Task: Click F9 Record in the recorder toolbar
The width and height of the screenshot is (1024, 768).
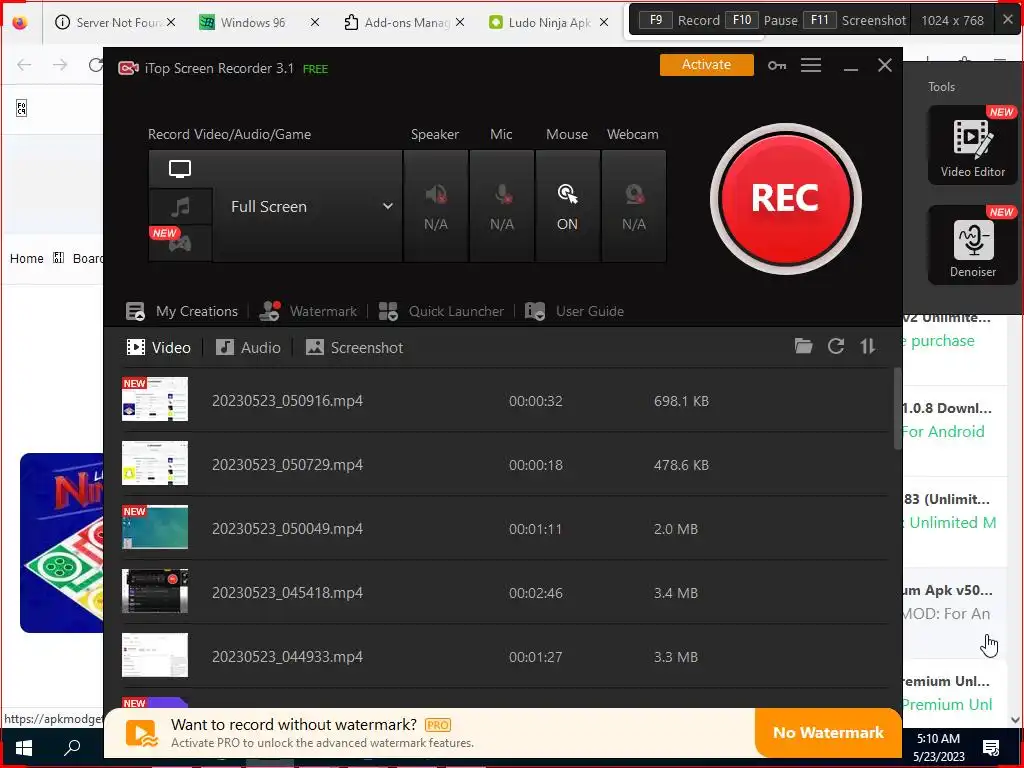Action: (679, 20)
